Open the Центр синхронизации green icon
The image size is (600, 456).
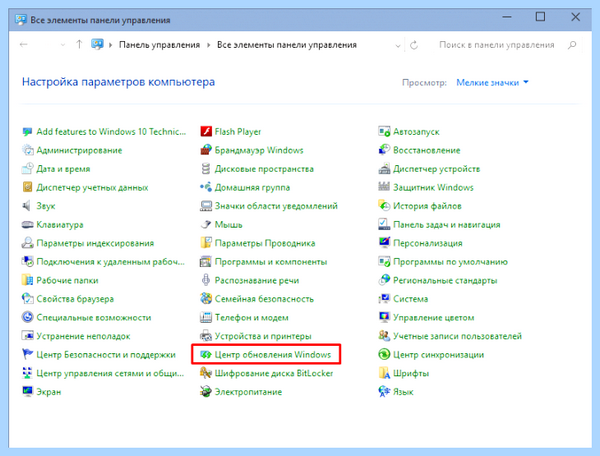(384, 355)
